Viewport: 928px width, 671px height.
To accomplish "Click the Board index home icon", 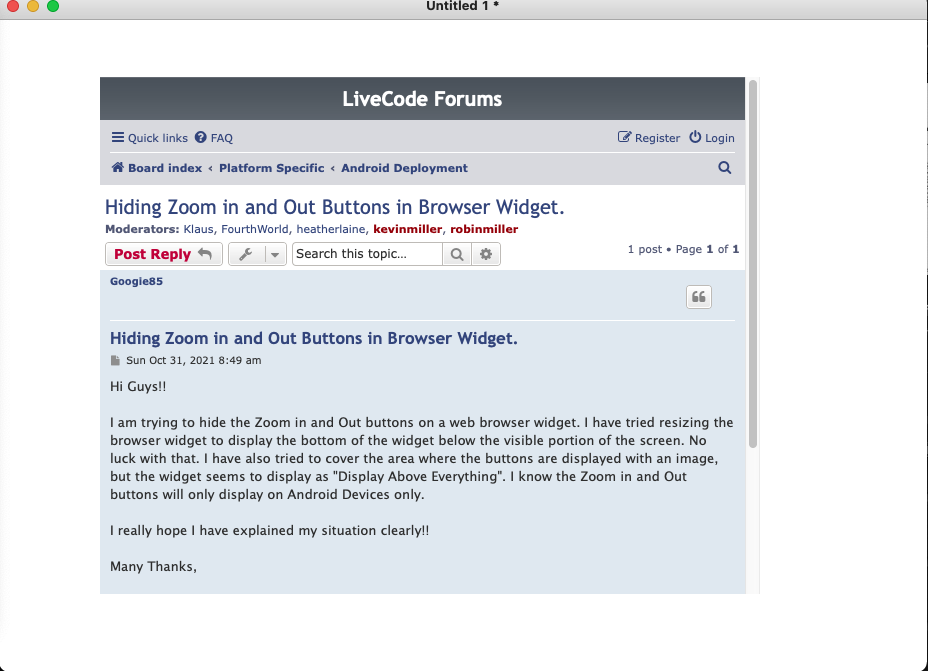I will (118, 167).
